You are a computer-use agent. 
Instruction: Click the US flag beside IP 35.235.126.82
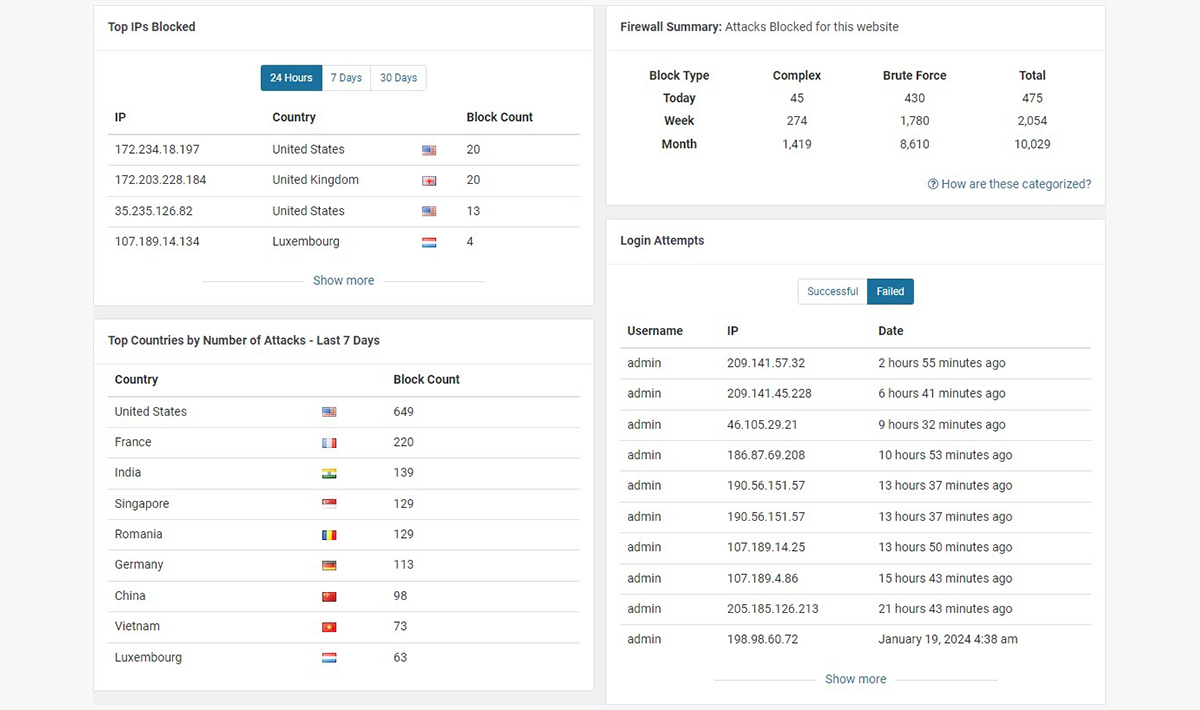(x=429, y=212)
